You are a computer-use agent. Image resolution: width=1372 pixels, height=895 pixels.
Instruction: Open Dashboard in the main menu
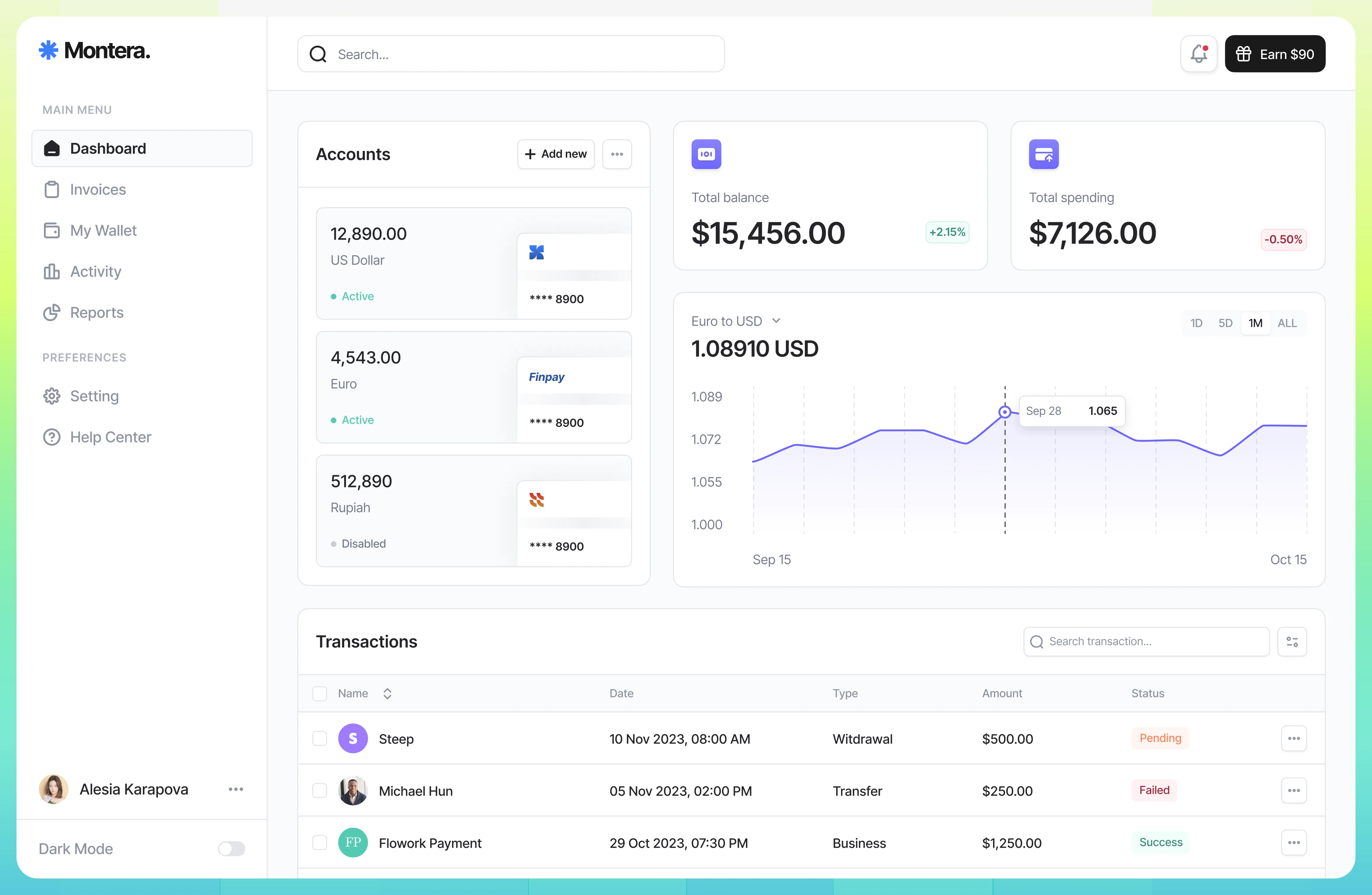(x=142, y=148)
